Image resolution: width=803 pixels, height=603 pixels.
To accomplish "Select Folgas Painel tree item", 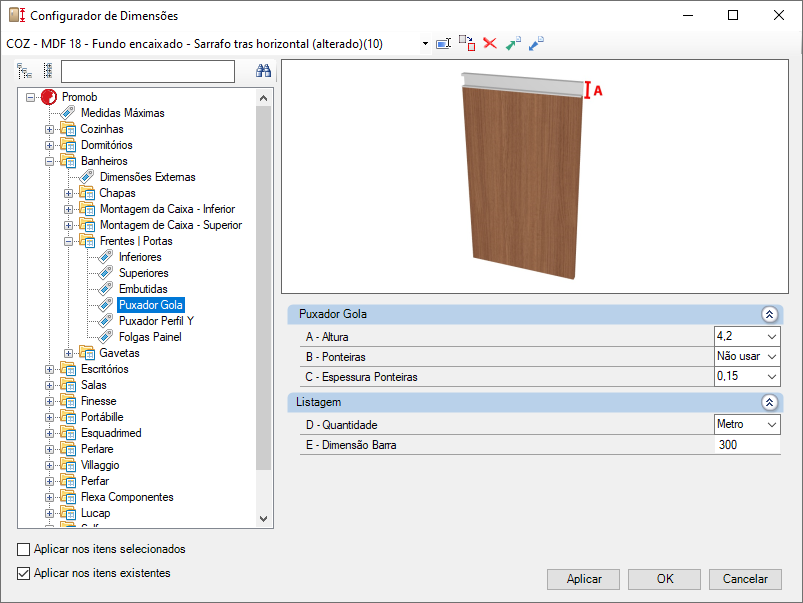I will [x=150, y=337].
